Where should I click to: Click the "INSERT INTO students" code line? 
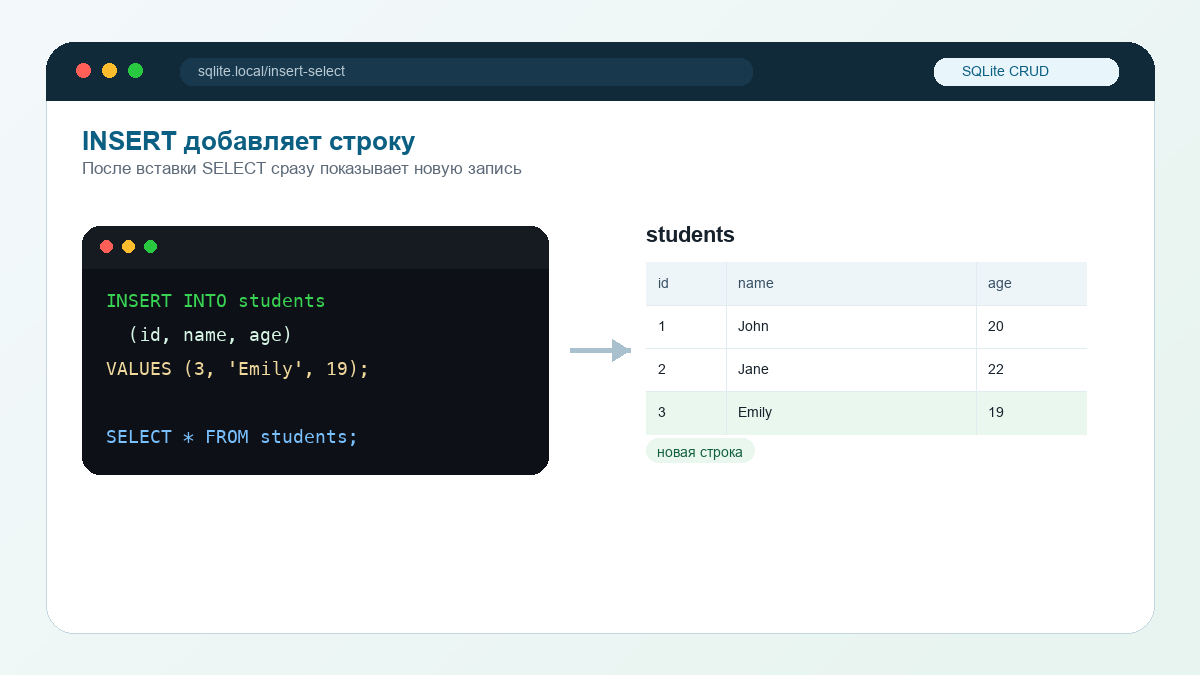(216, 301)
